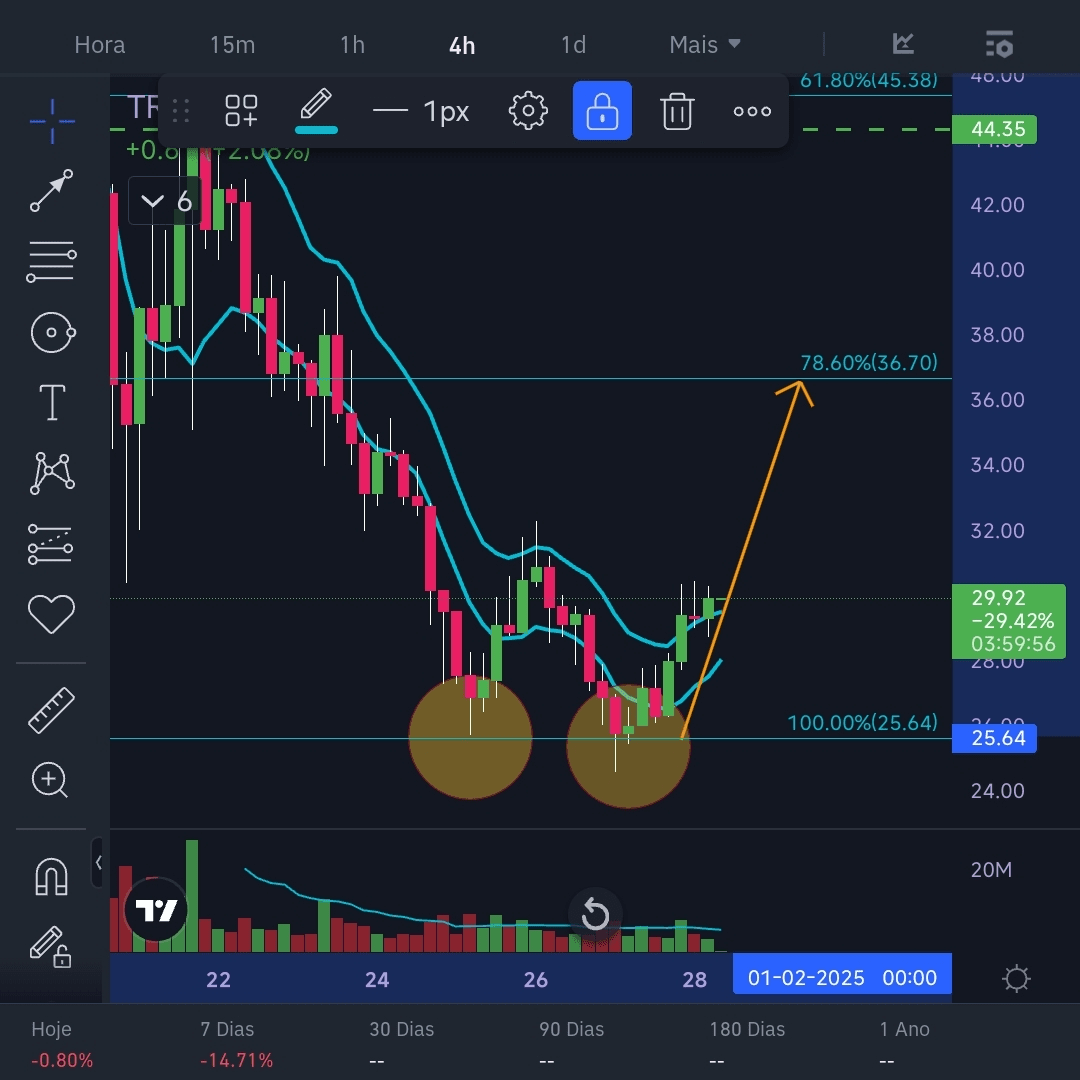
Task: Change line color with pencil icon
Action: tap(316, 110)
